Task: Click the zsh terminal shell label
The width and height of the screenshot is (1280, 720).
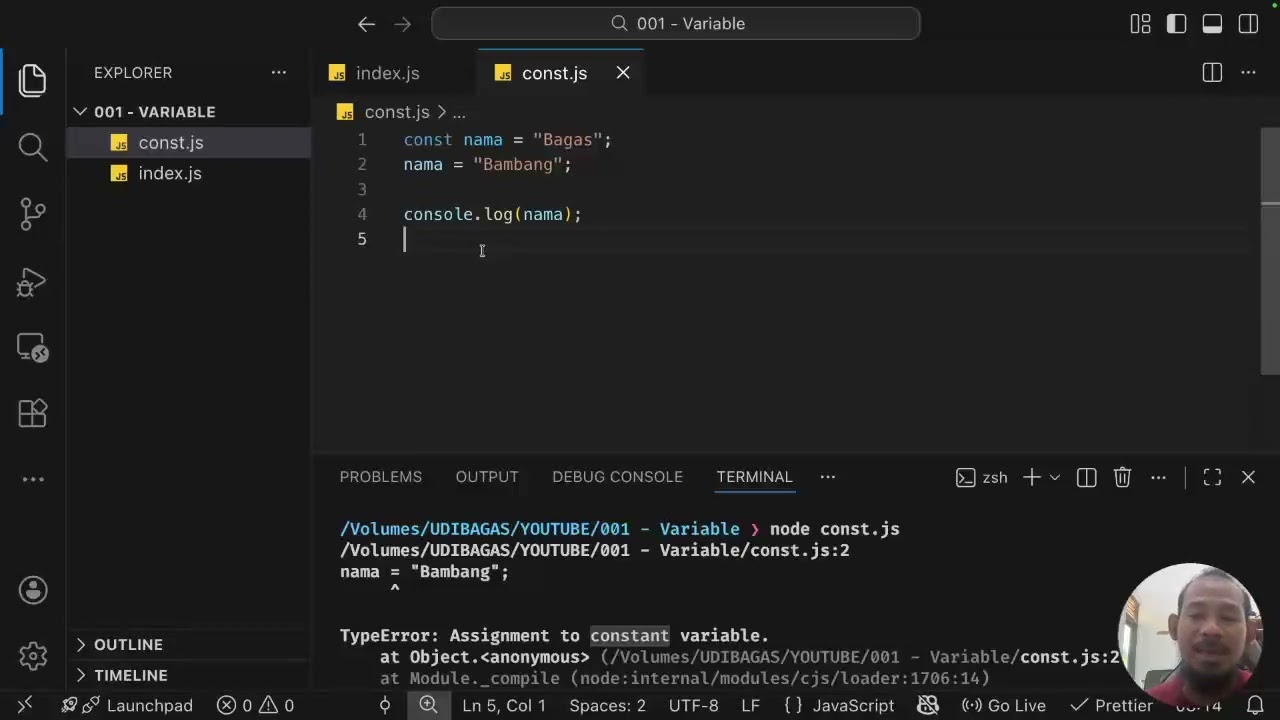Action: tap(982, 478)
